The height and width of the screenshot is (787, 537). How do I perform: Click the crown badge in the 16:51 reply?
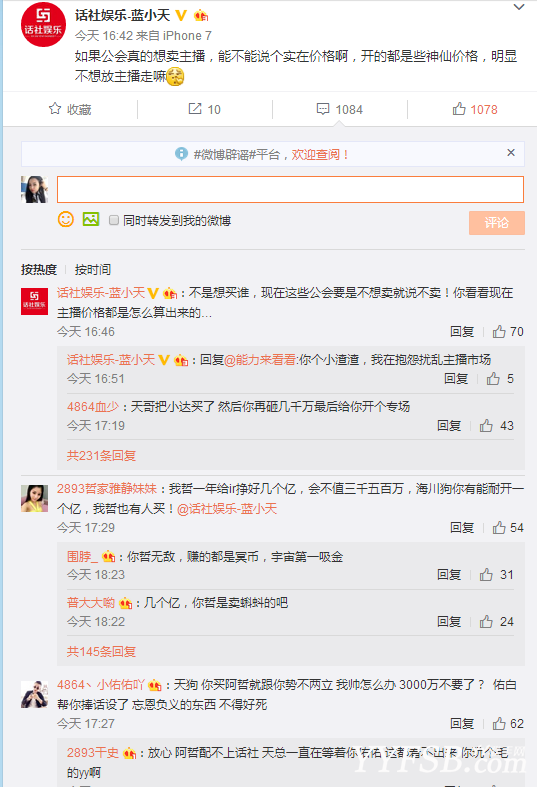coord(181,360)
